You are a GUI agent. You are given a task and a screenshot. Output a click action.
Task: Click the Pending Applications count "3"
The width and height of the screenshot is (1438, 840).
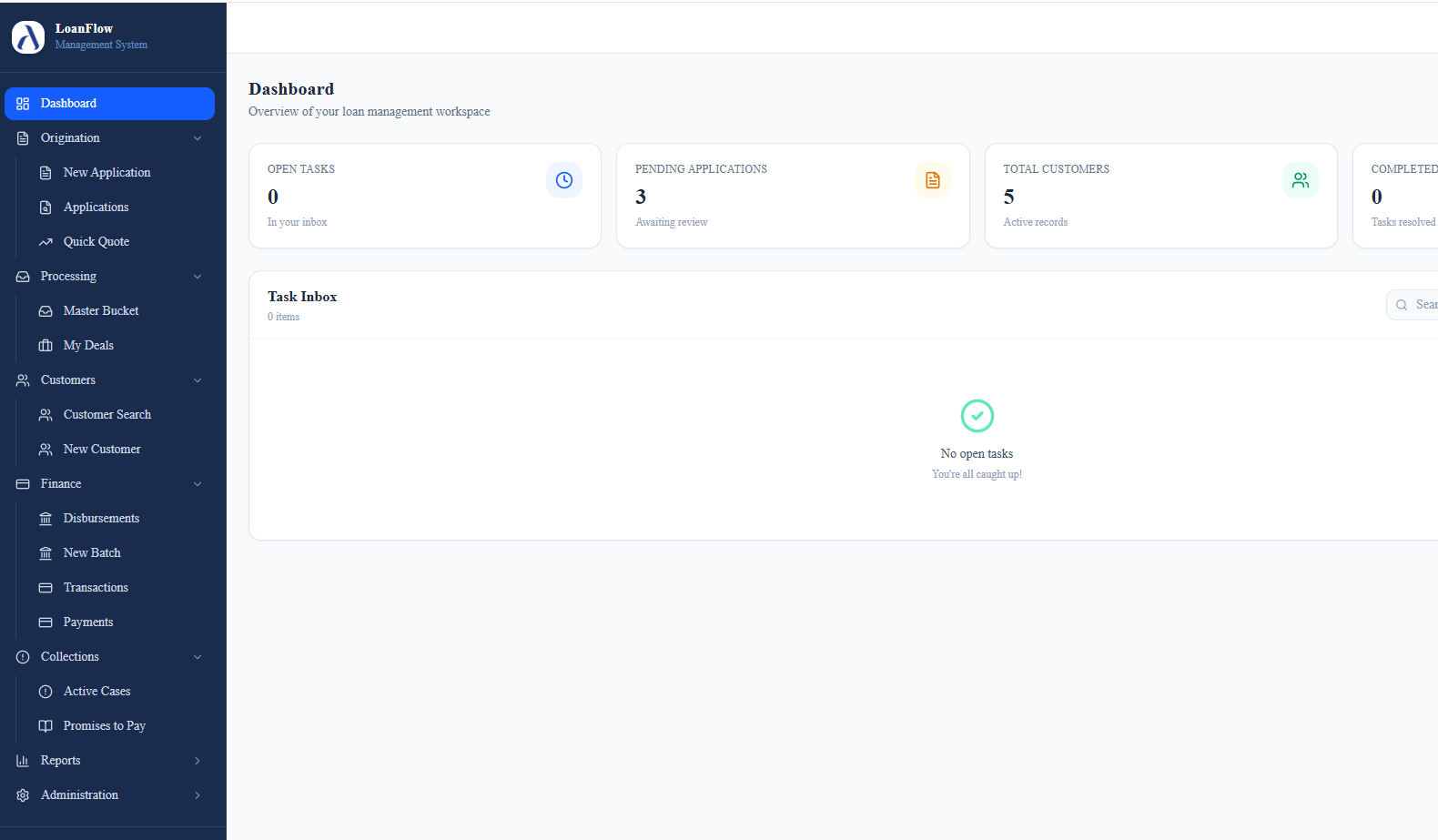tap(641, 197)
